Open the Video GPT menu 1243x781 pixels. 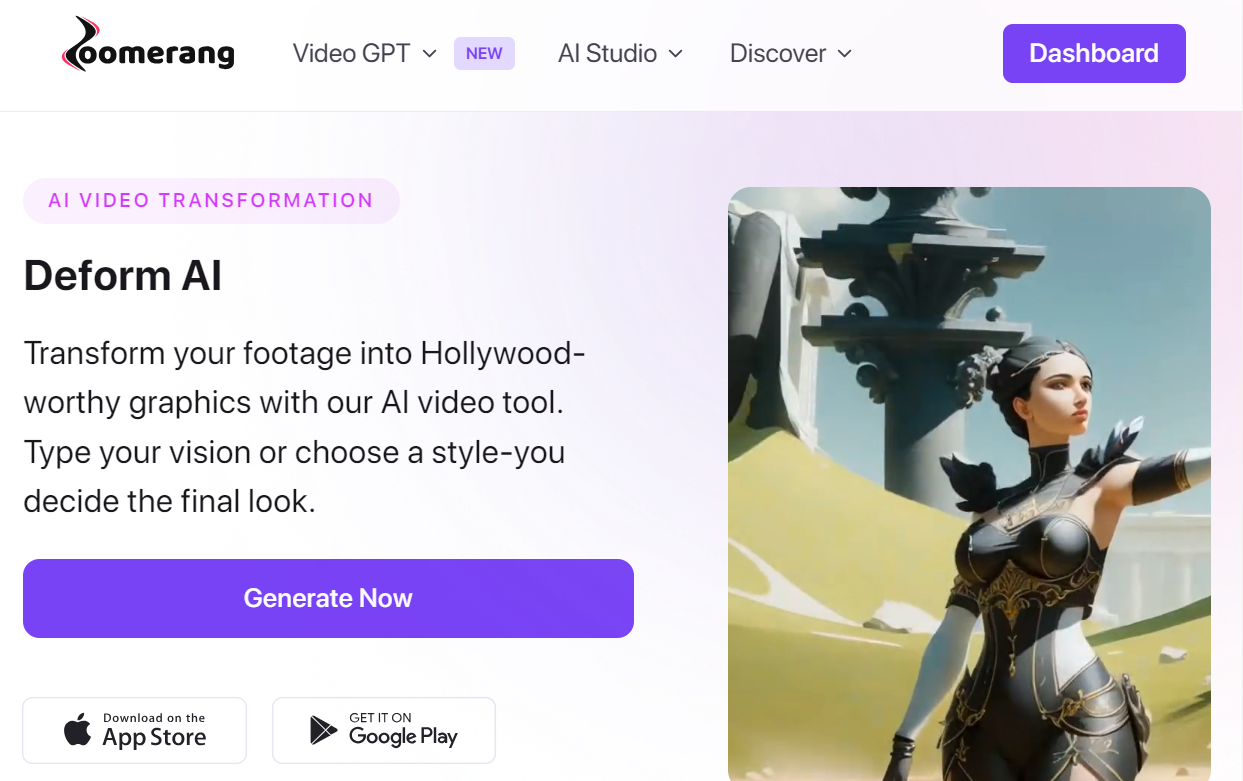[352, 54]
